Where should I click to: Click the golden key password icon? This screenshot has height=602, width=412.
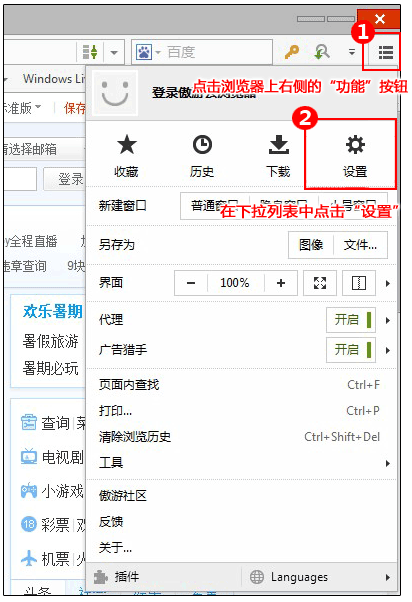pos(292,51)
